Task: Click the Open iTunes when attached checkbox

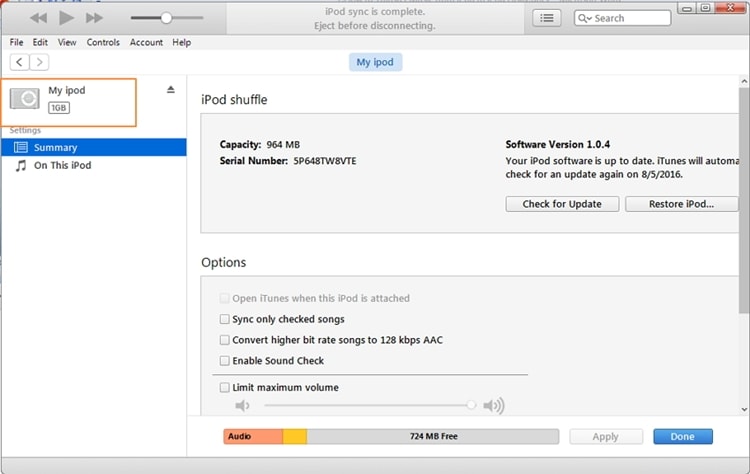Action: point(224,298)
